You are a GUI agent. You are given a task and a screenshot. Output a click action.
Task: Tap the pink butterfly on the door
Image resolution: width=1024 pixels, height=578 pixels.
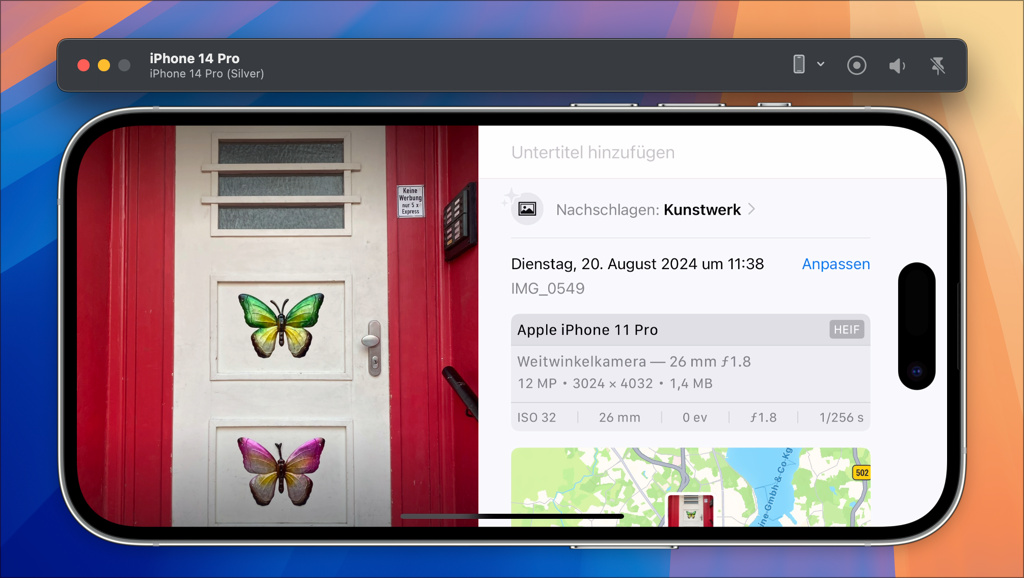coord(280,468)
